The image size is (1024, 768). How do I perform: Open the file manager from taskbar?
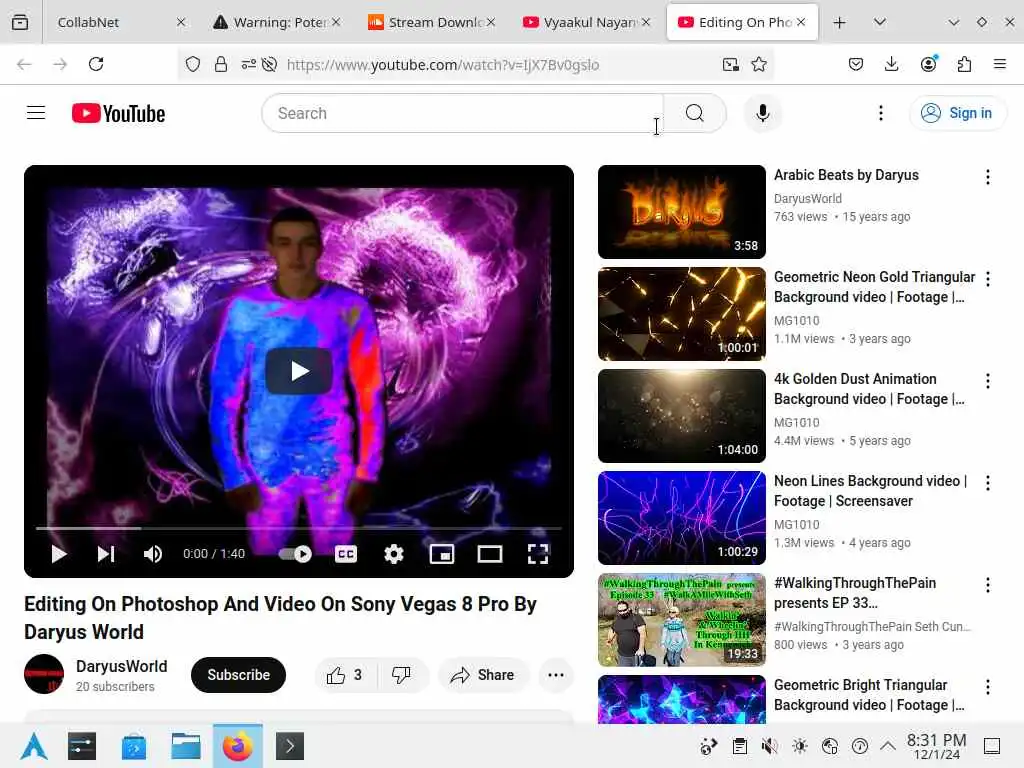pyautogui.click(x=185, y=746)
